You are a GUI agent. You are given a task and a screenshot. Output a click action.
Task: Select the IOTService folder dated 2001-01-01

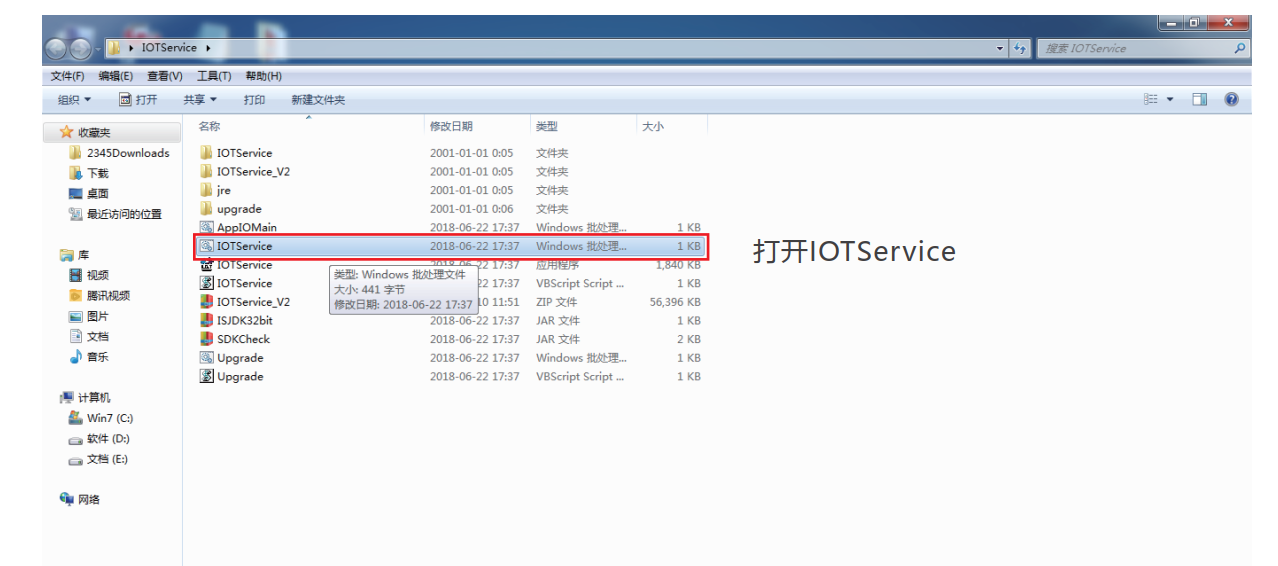pyautogui.click(x=236, y=153)
